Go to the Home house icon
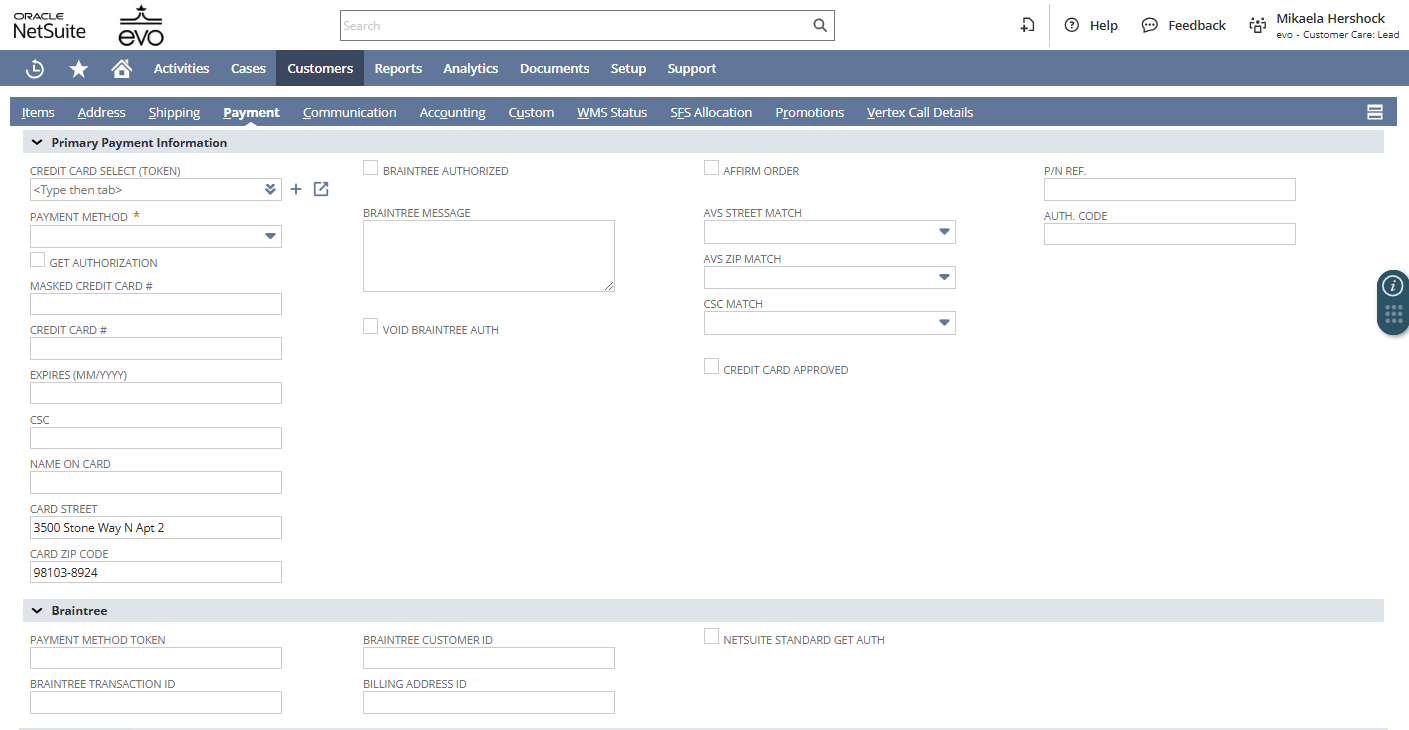This screenshot has width=1409, height=730. (121, 69)
